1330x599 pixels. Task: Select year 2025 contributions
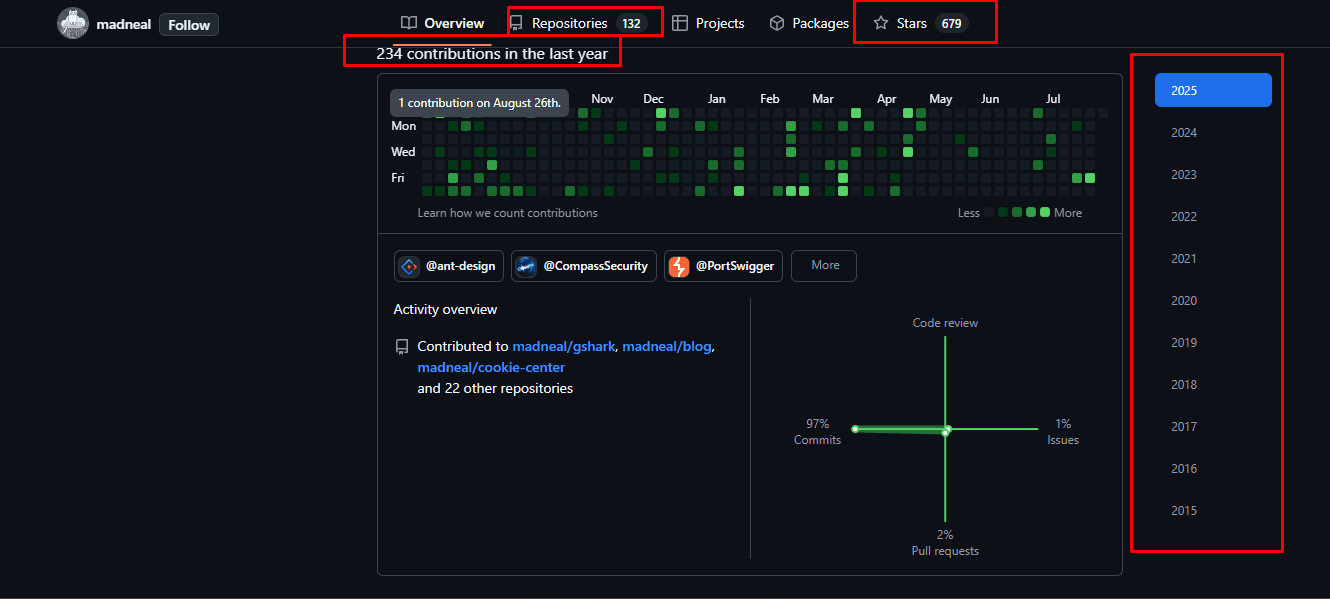1213,90
